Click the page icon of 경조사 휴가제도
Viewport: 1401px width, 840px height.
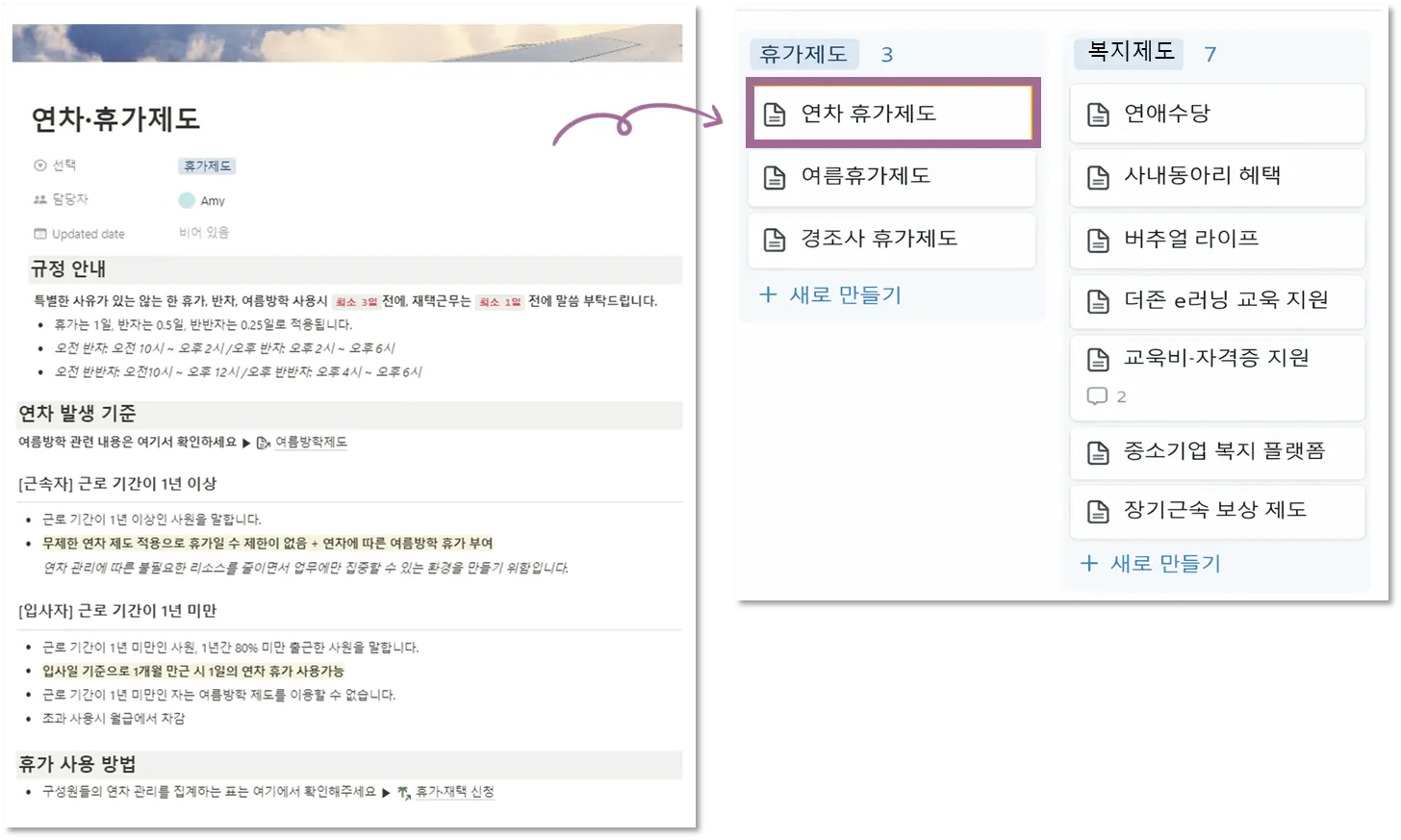coord(775,240)
